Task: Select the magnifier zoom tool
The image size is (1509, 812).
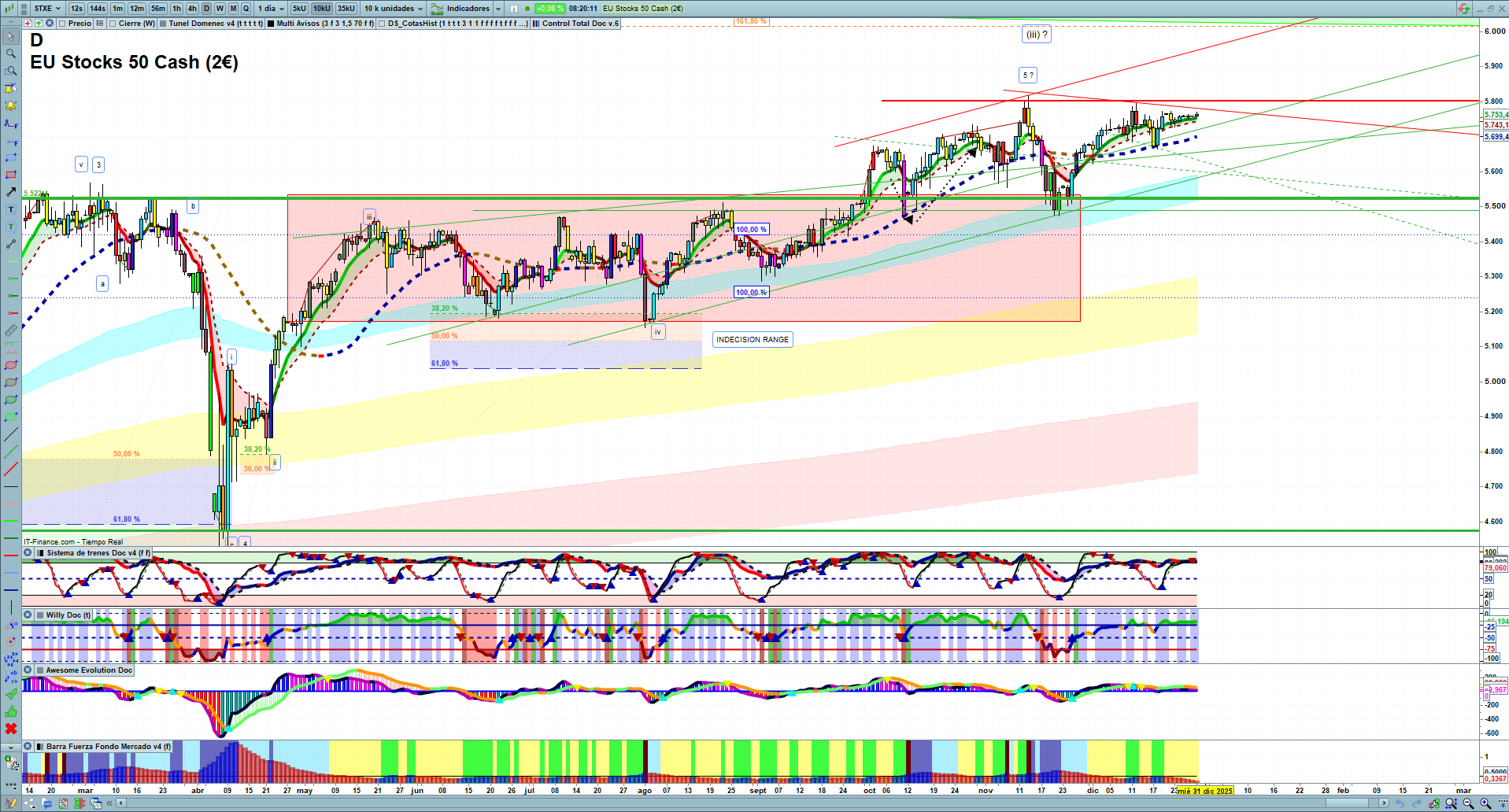Action: [x=11, y=54]
